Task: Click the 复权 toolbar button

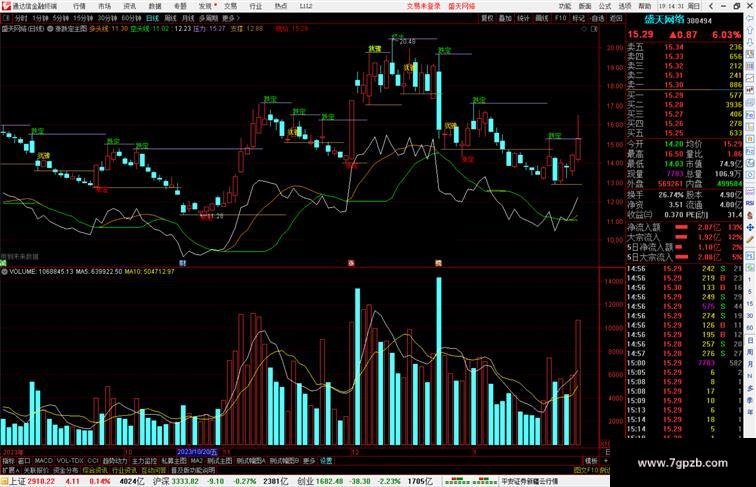Action: pos(487,18)
